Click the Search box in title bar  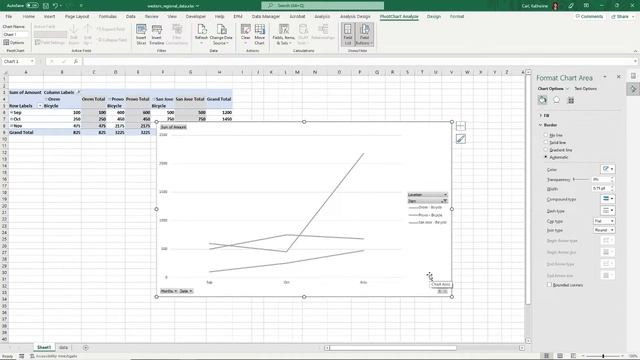point(322,6)
